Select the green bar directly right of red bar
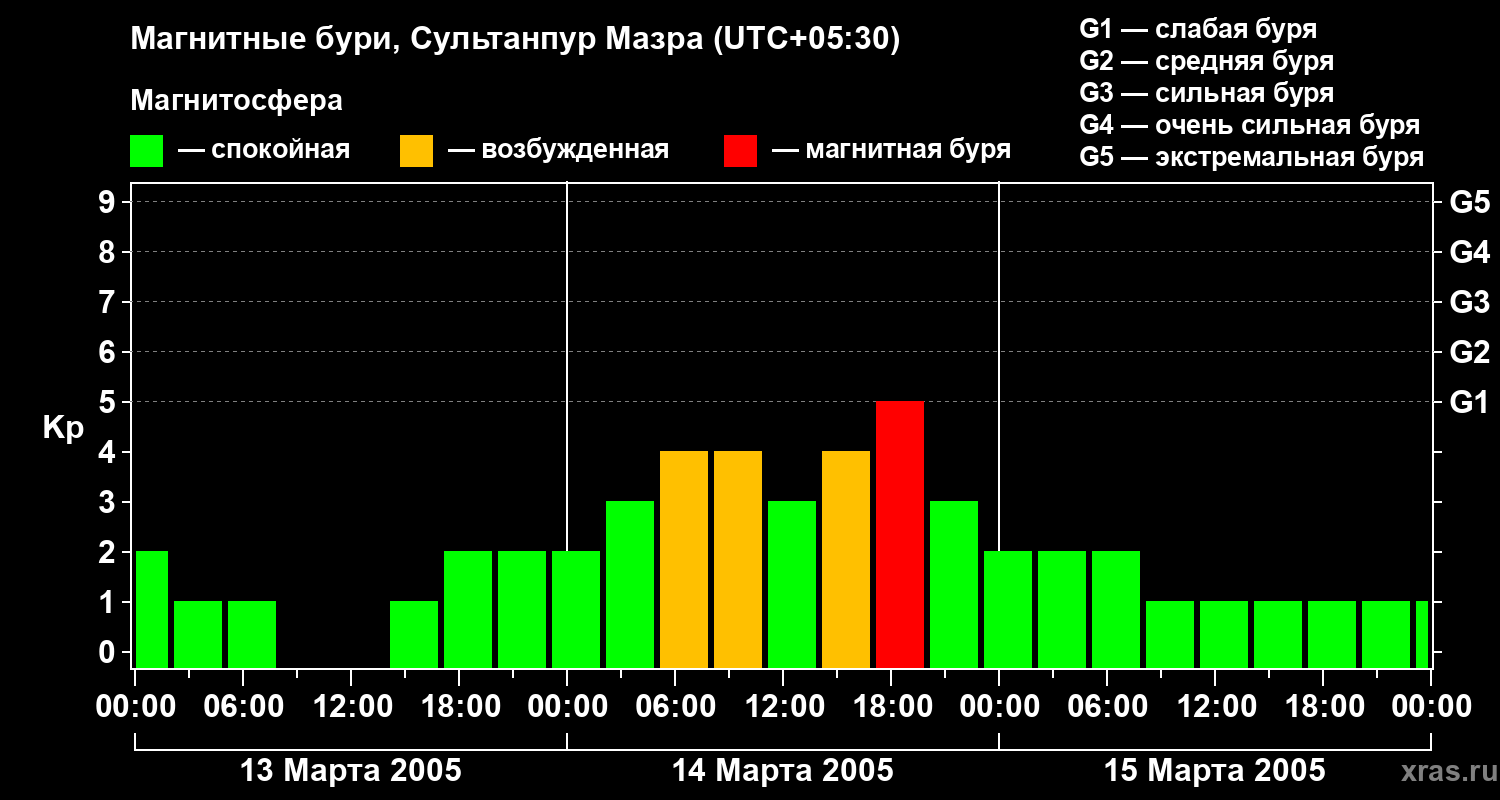 (x=954, y=585)
